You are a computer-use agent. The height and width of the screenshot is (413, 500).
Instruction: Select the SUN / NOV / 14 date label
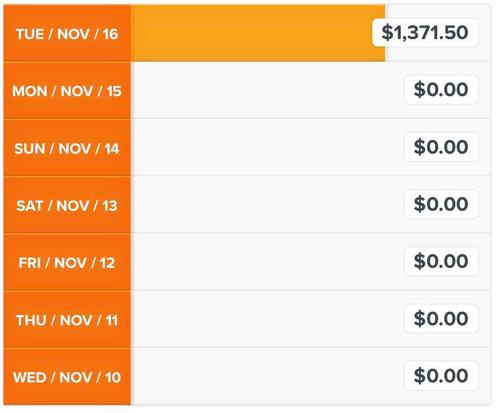pos(67,148)
